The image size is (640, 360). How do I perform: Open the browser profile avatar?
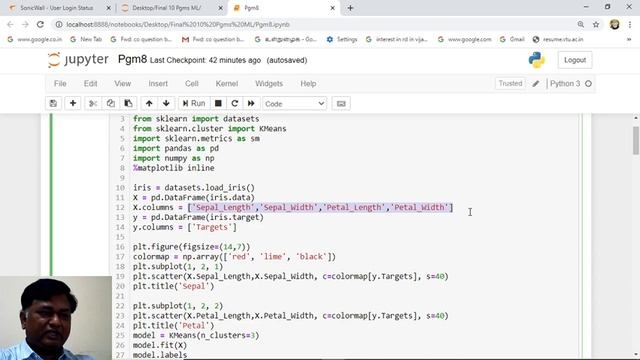614,24
